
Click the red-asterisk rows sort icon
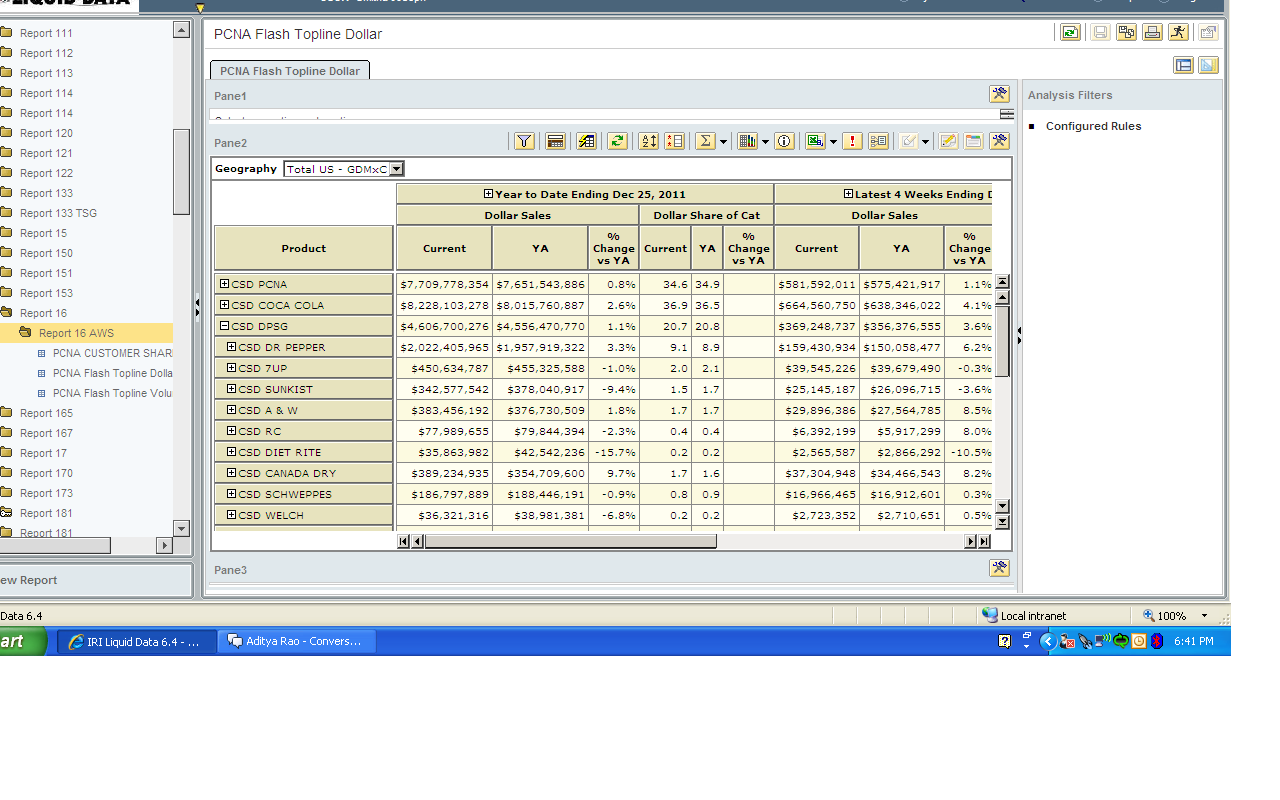click(674, 141)
